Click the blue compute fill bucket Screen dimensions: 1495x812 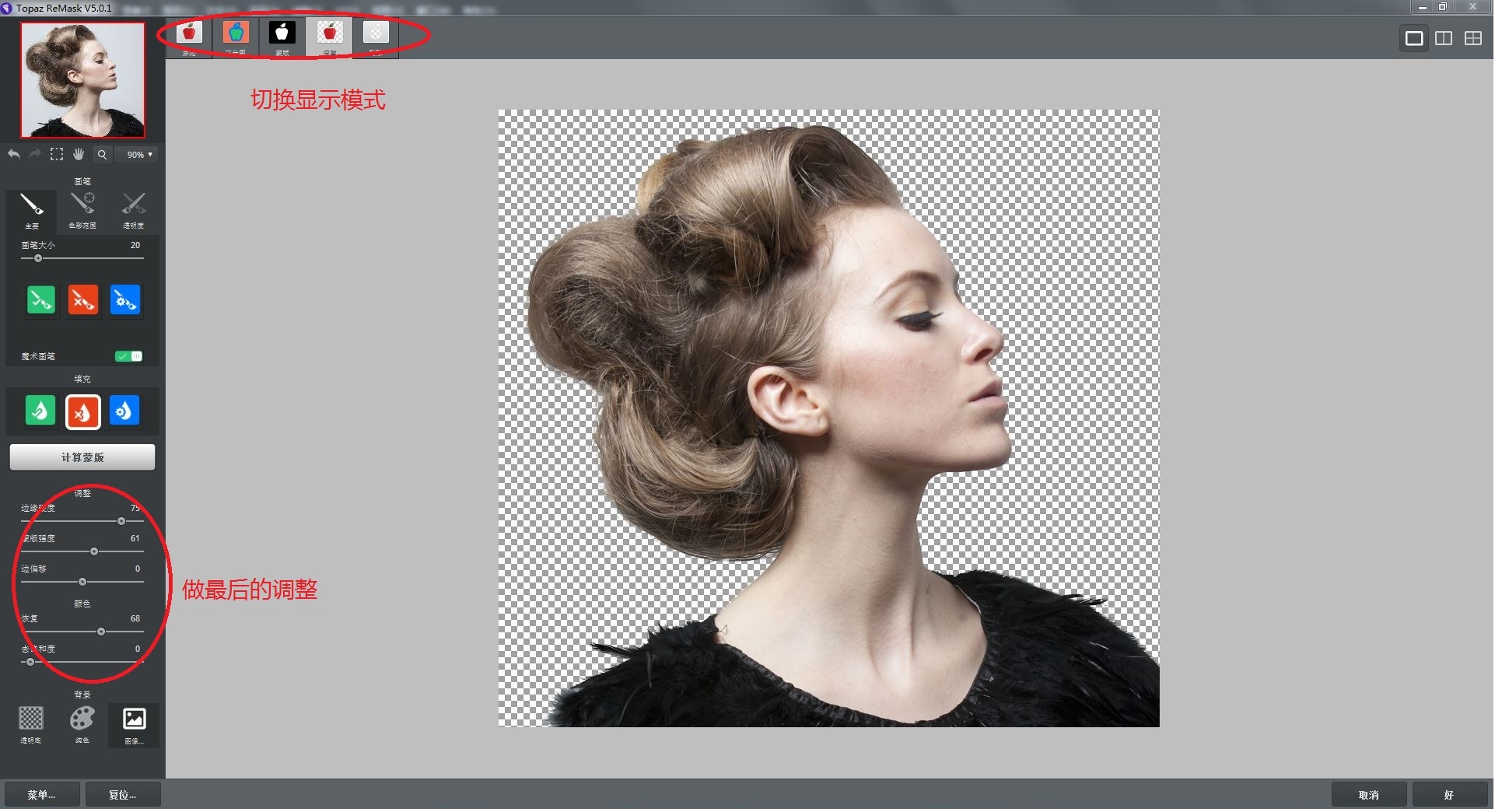coord(124,411)
